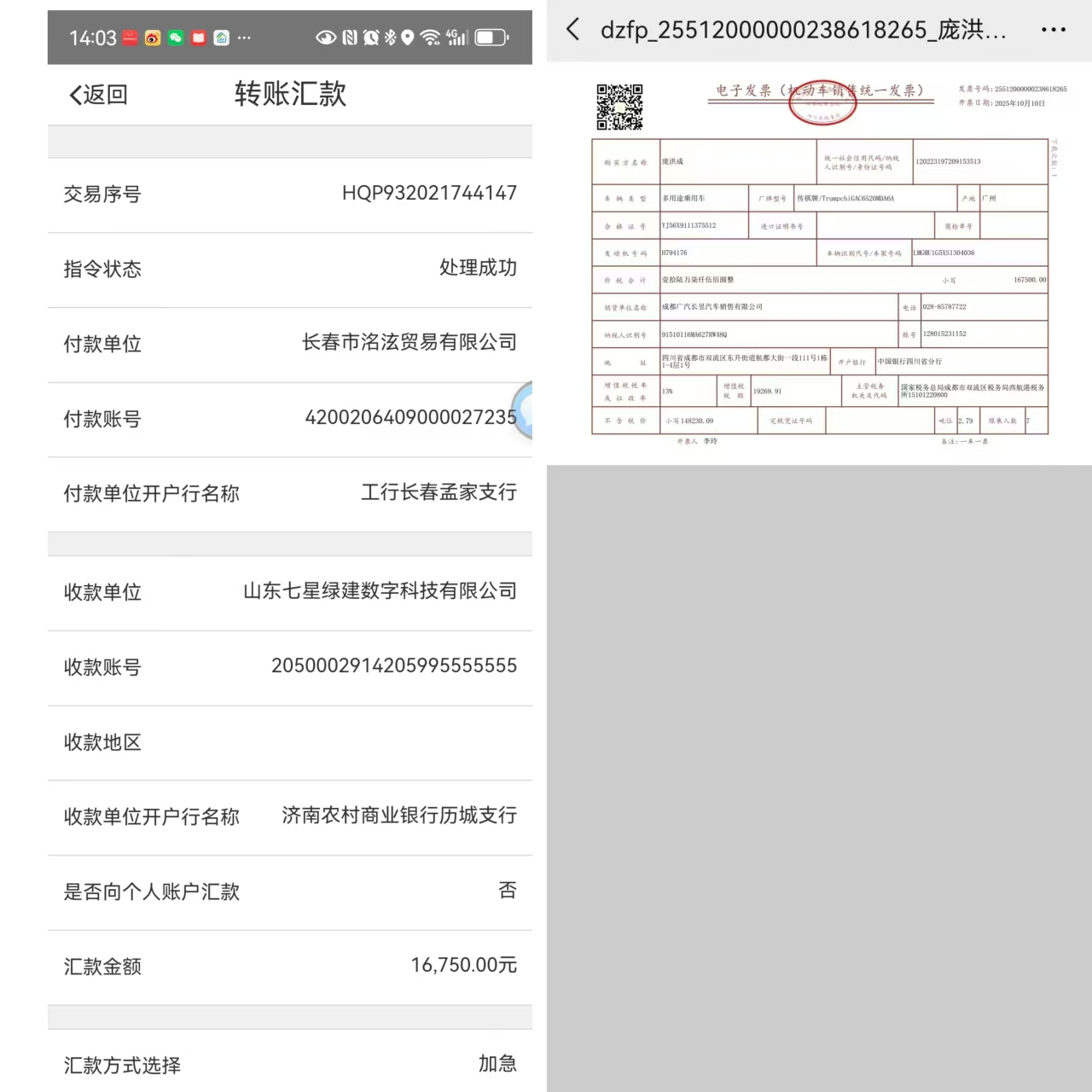This screenshot has width=1092, height=1092.
Task: Tap the eye comfort icon in status bar
Action: coord(325,38)
